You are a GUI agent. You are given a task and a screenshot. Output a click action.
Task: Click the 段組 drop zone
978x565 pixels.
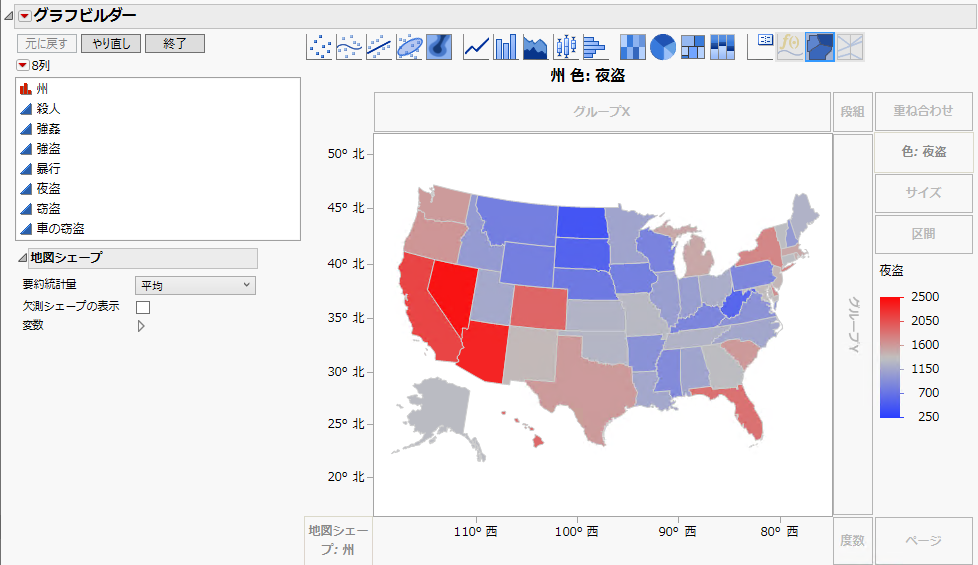(852, 112)
